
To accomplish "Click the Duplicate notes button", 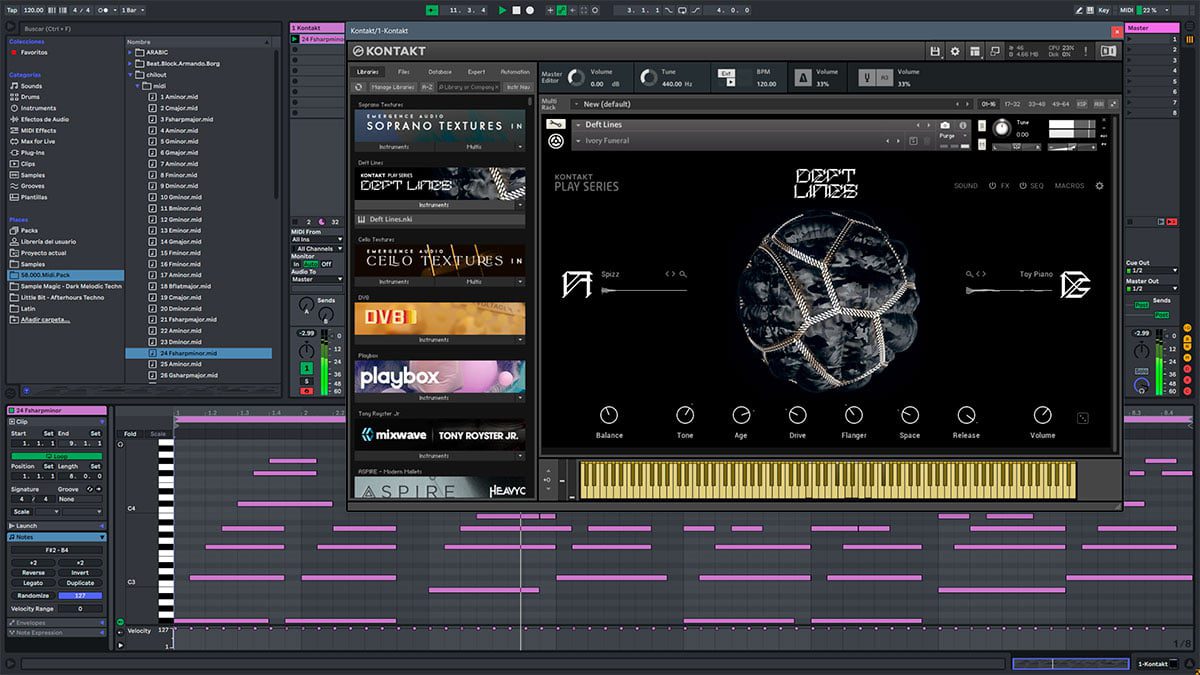I will click(x=80, y=583).
